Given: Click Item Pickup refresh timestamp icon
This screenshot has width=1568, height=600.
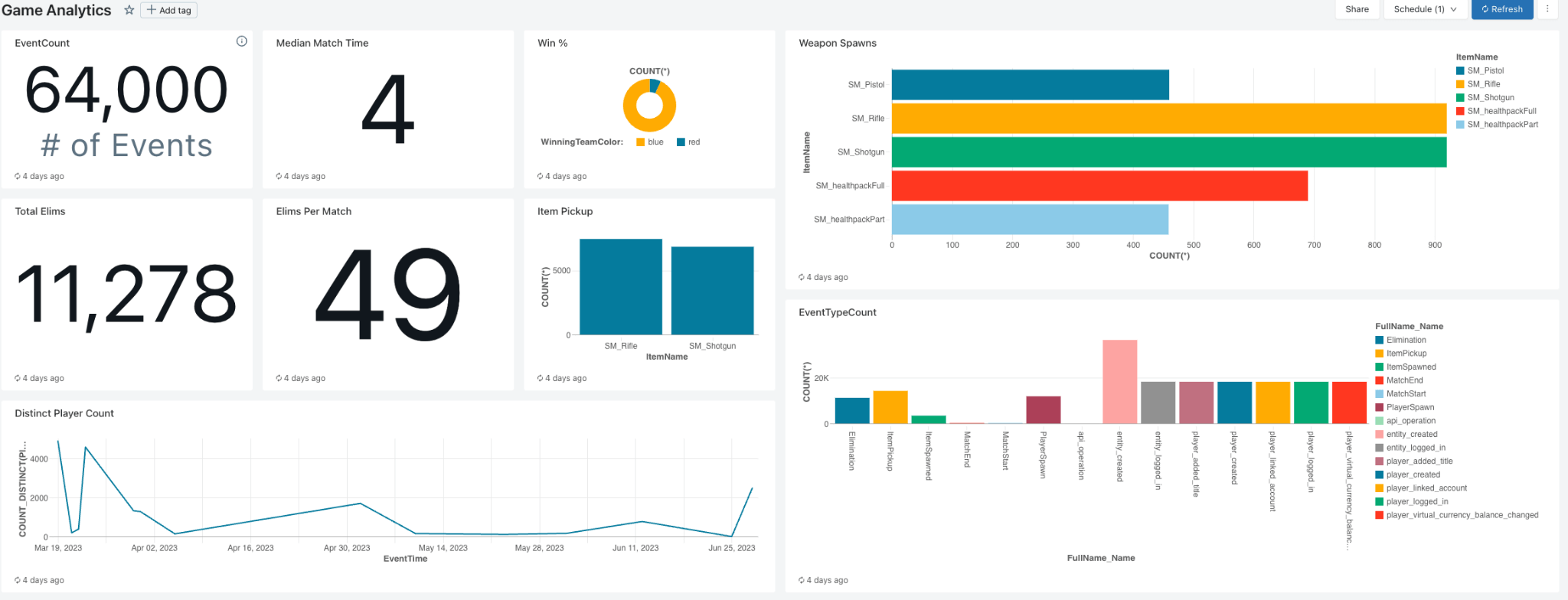Looking at the screenshot, I should 541,378.
